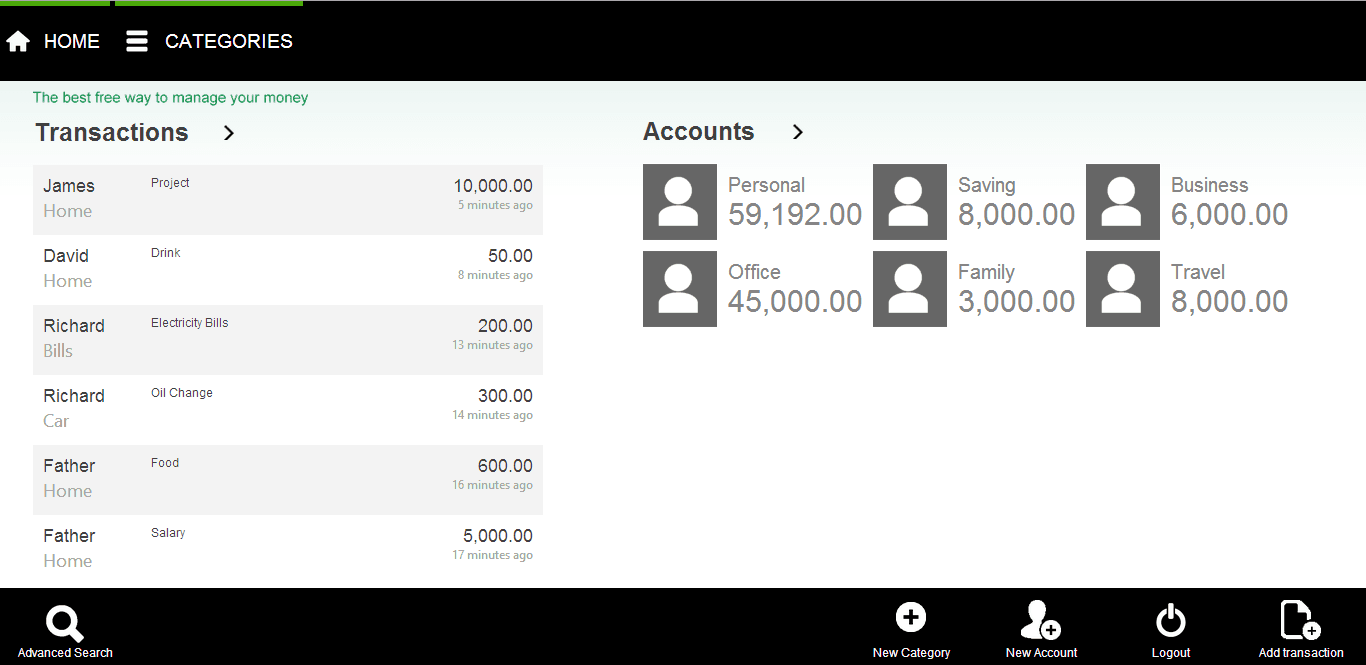Viewport: 1366px width, 665px height.
Task: Click the Business balance 6,000.00
Action: tap(1230, 215)
